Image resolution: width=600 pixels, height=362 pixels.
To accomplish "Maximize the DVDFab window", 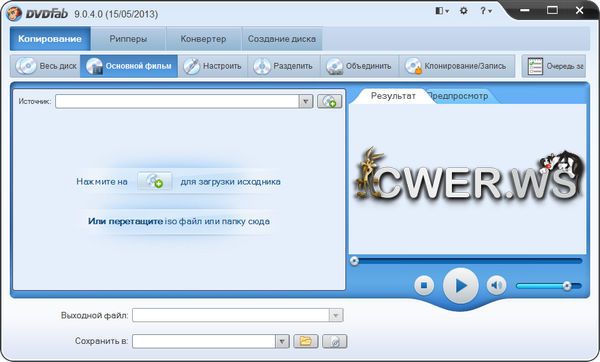I will pos(552,10).
